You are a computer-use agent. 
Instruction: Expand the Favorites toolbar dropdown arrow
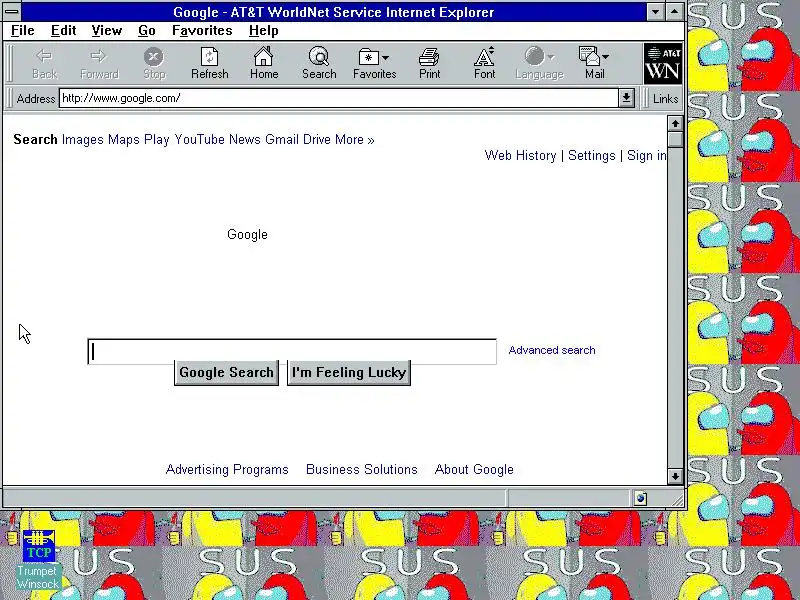[385, 58]
